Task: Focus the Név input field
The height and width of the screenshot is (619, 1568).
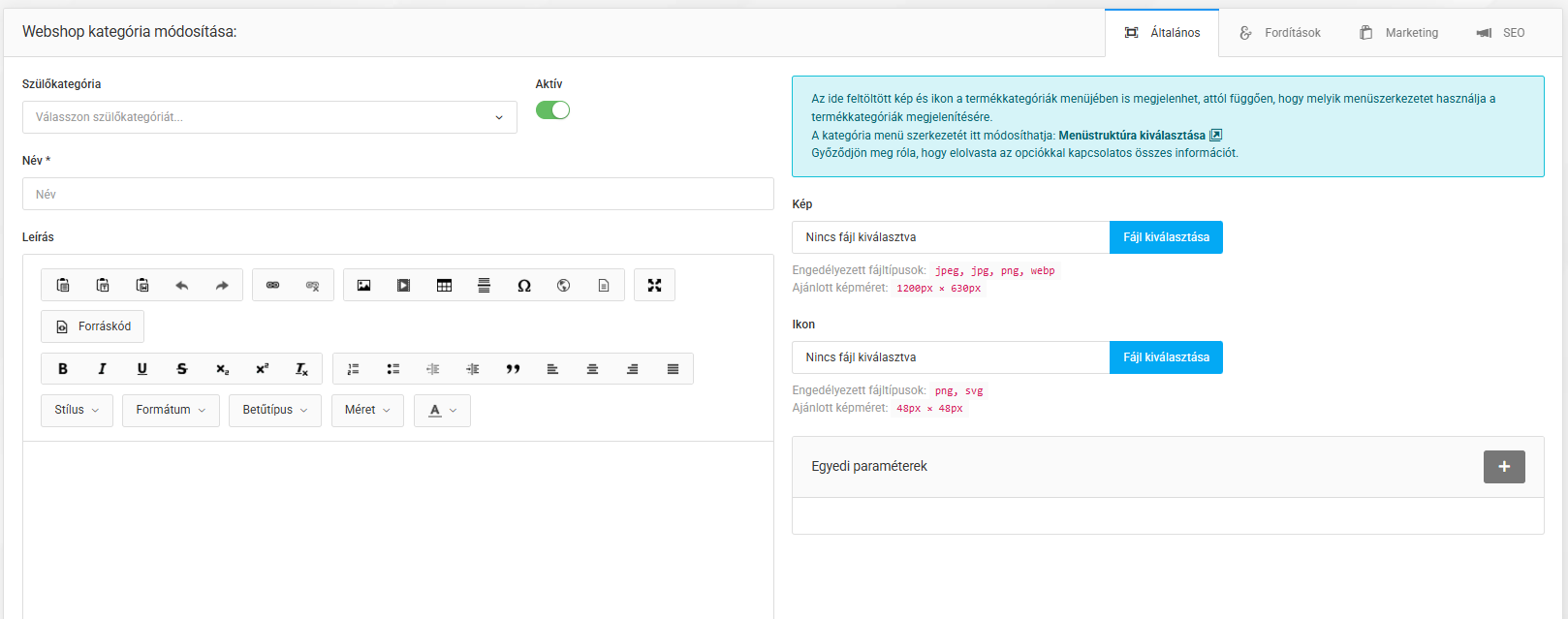Action: tap(398, 194)
